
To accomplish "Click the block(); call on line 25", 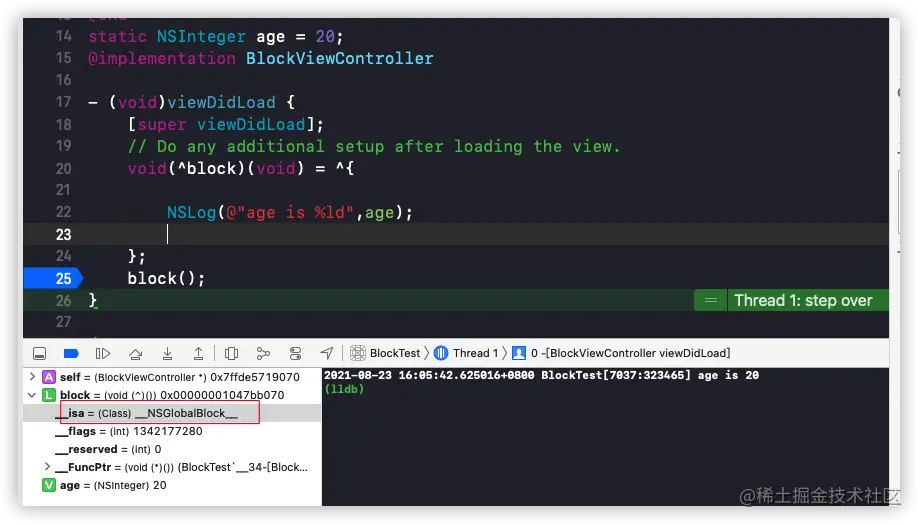I will [x=166, y=278].
